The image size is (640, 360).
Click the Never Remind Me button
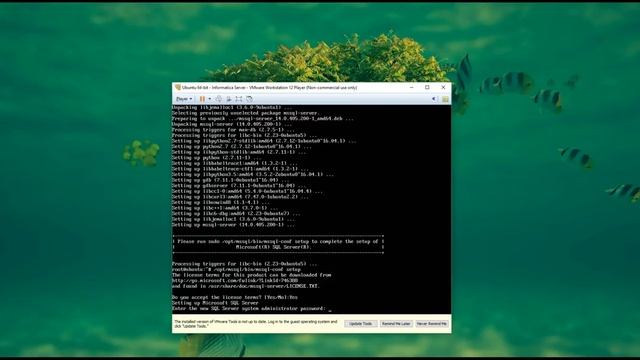click(x=432, y=324)
